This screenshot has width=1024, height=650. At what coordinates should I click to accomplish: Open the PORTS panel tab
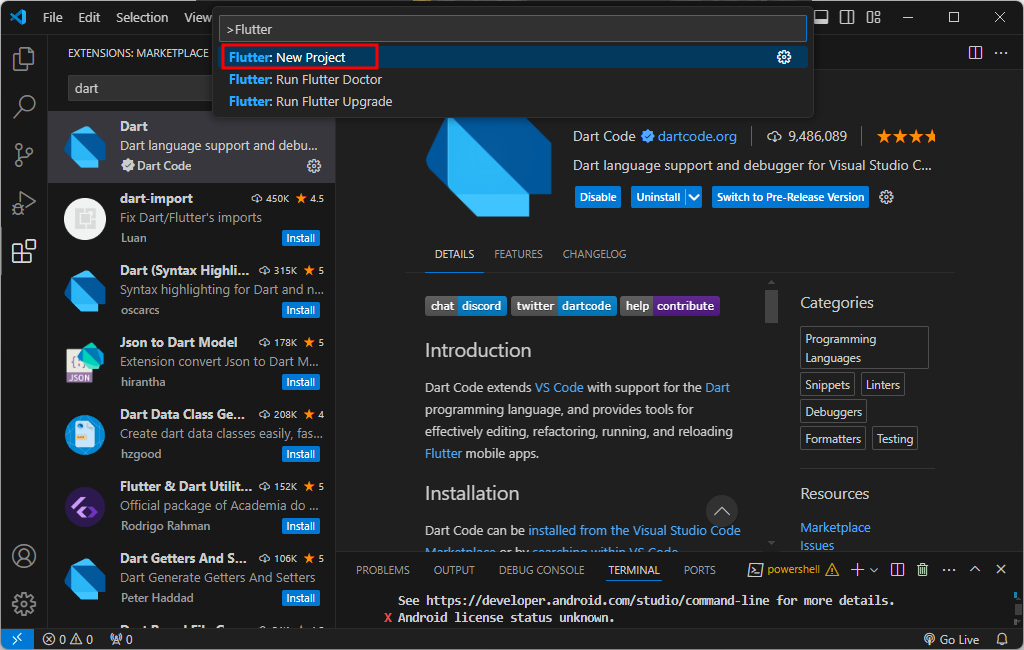pyautogui.click(x=699, y=570)
